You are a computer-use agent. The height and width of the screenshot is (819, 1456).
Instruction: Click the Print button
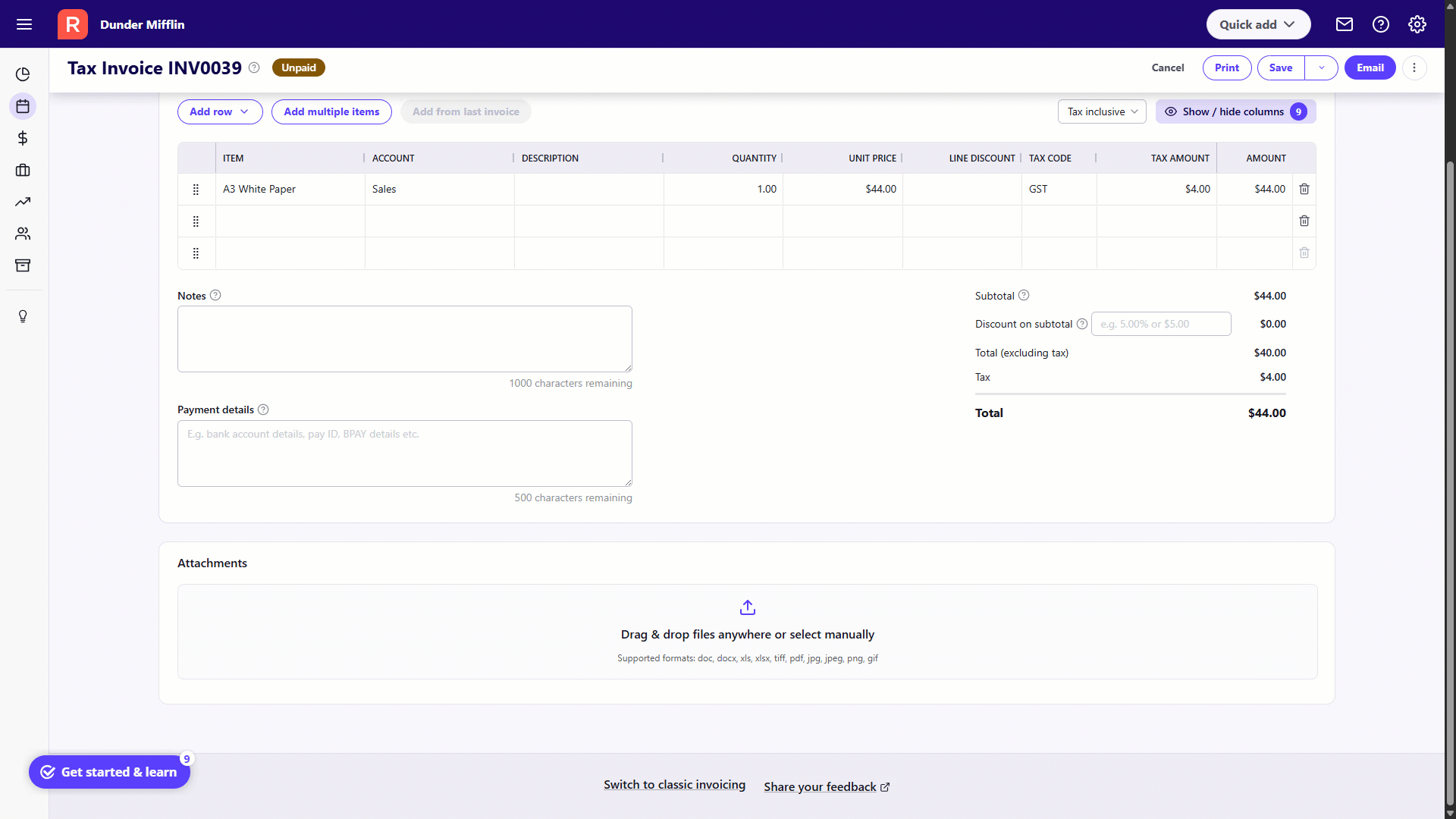[x=1227, y=67]
